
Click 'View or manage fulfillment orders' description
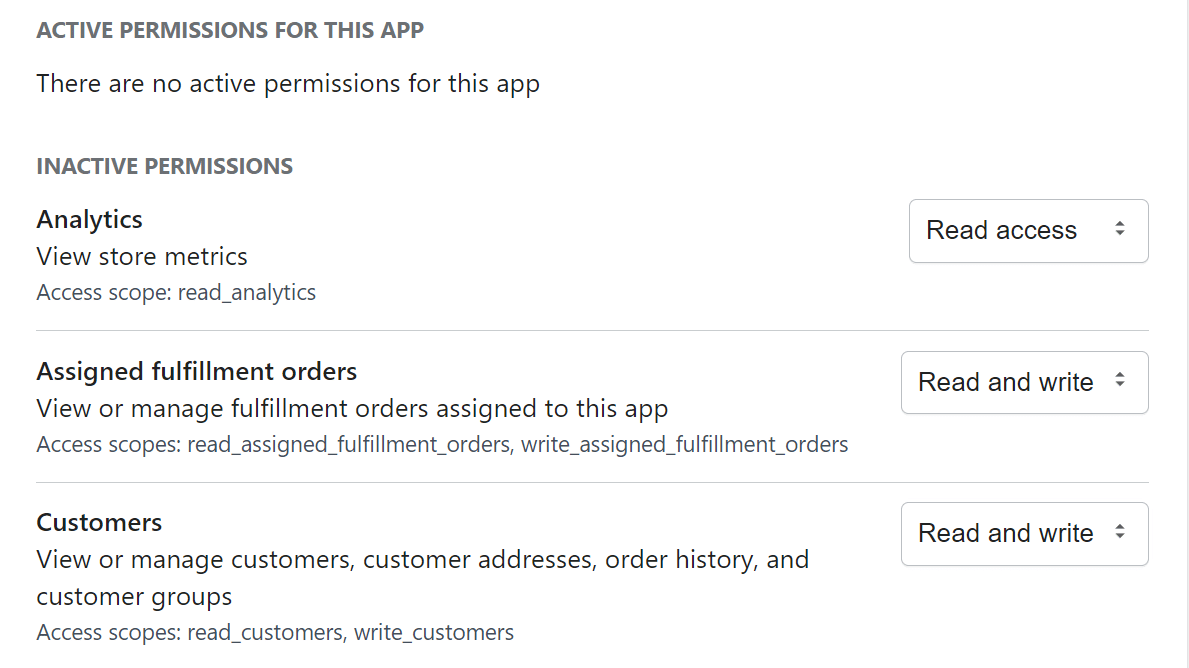pyautogui.click(x=352, y=409)
